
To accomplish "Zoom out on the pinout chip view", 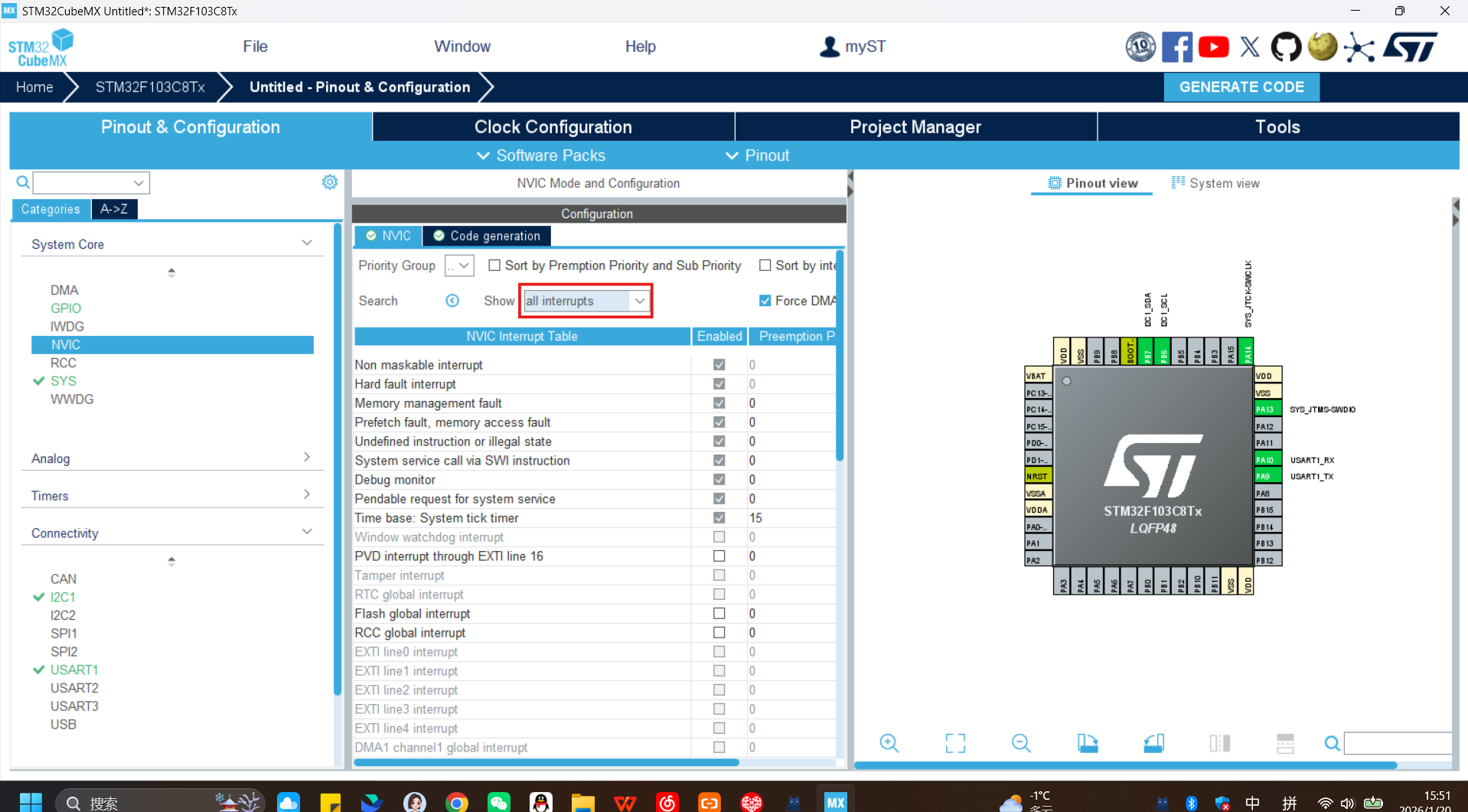I will click(x=1021, y=743).
